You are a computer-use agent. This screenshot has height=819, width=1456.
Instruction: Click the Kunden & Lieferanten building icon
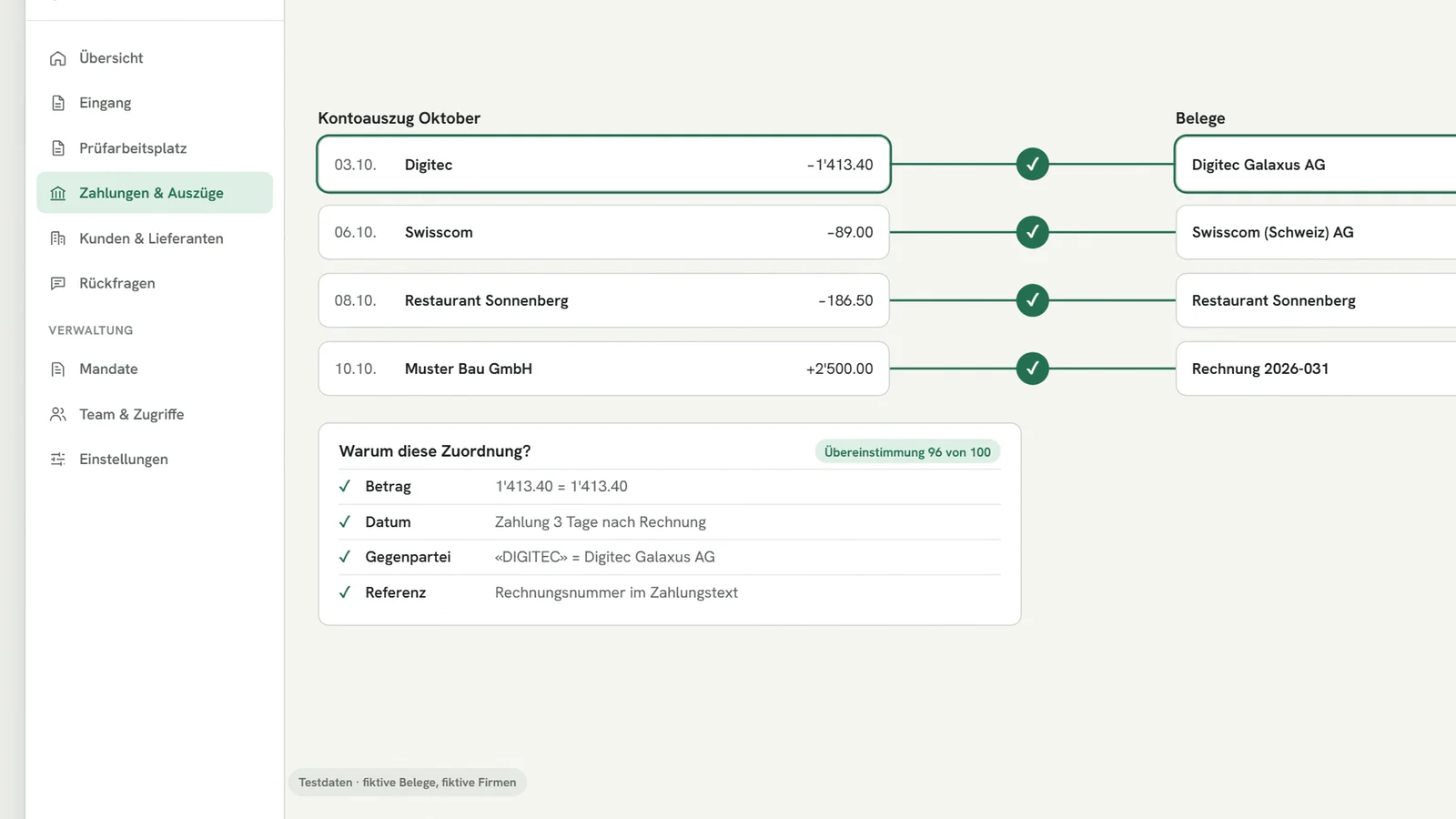click(x=58, y=238)
